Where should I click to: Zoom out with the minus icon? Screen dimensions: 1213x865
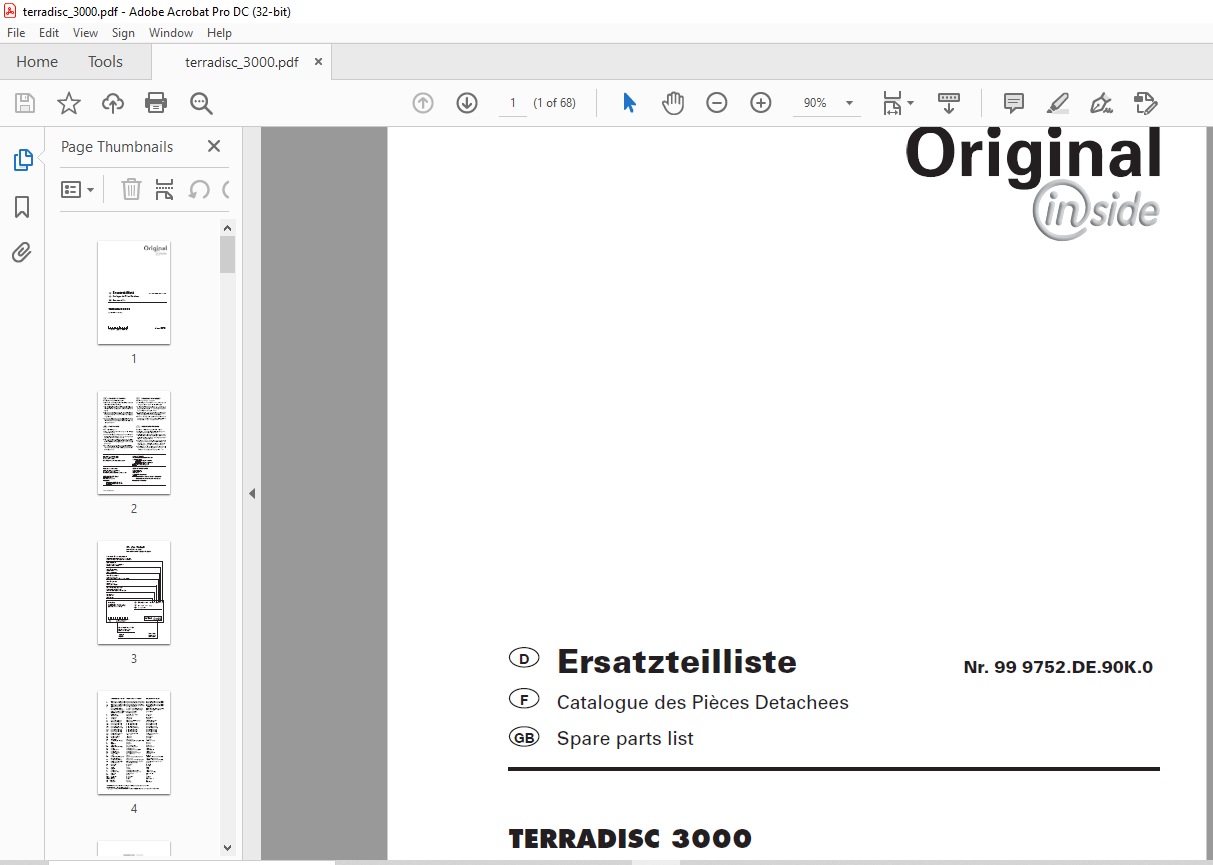717,103
